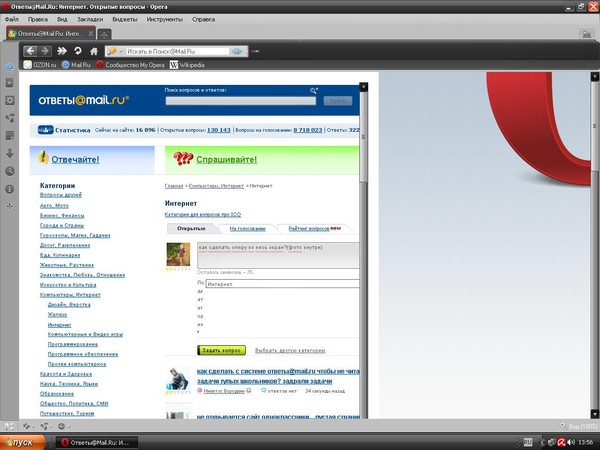Open the Info panel in sidebar
600x450 pixels.
click(10, 189)
